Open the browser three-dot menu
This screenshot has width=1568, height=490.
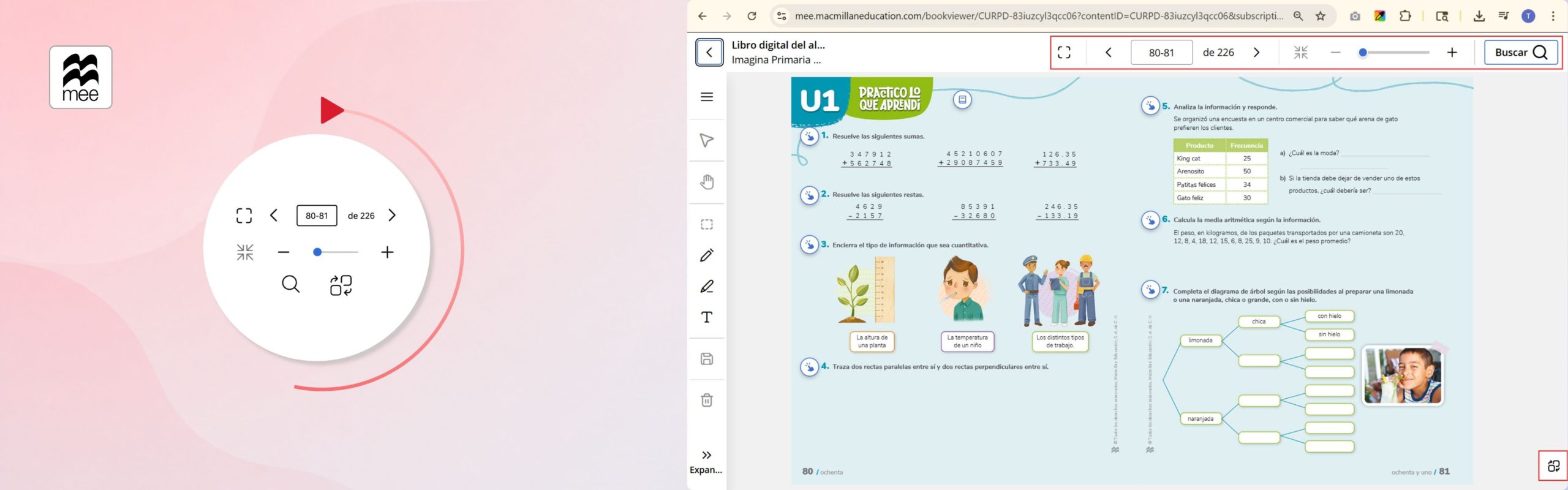pyautogui.click(x=1553, y=16)
